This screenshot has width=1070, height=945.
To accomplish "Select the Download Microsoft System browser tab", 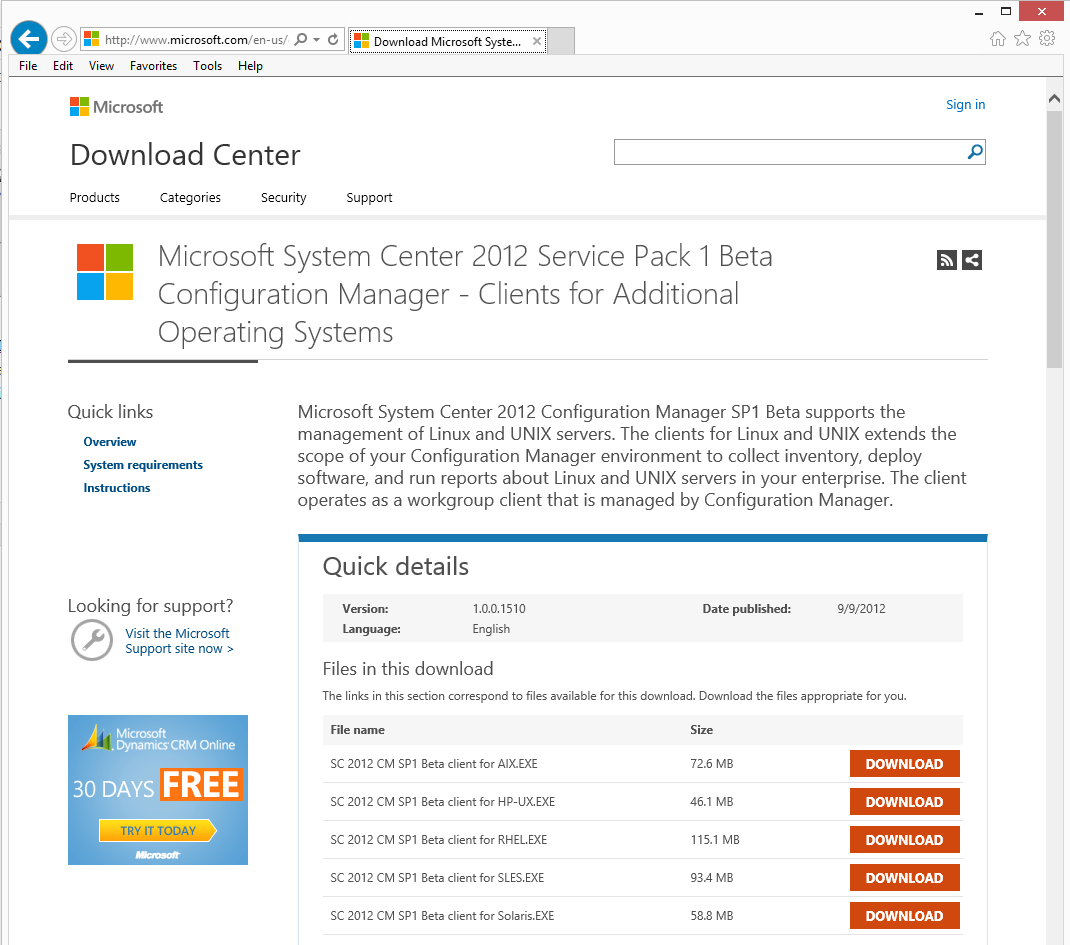I will [448, 41].
